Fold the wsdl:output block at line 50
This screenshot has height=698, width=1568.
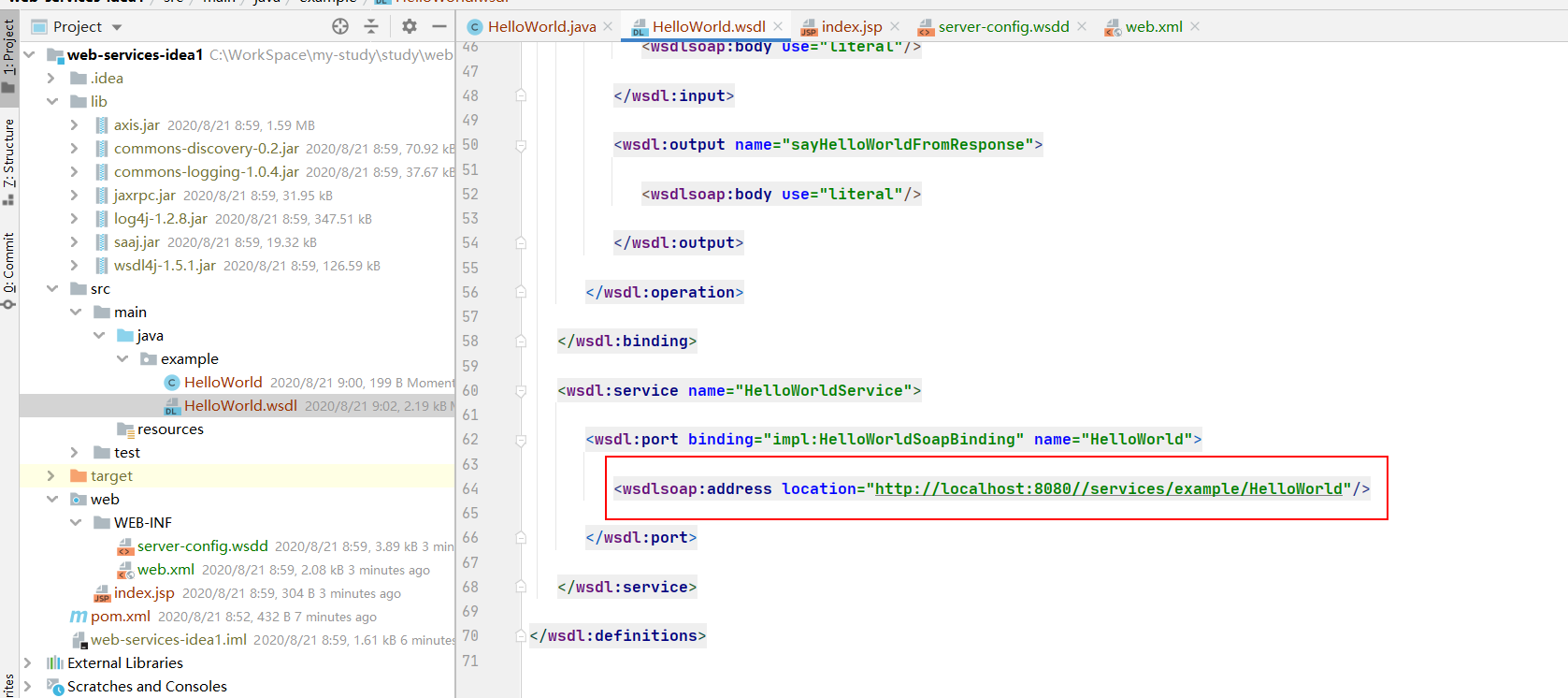pyautogui.click(x=521, y=145)
